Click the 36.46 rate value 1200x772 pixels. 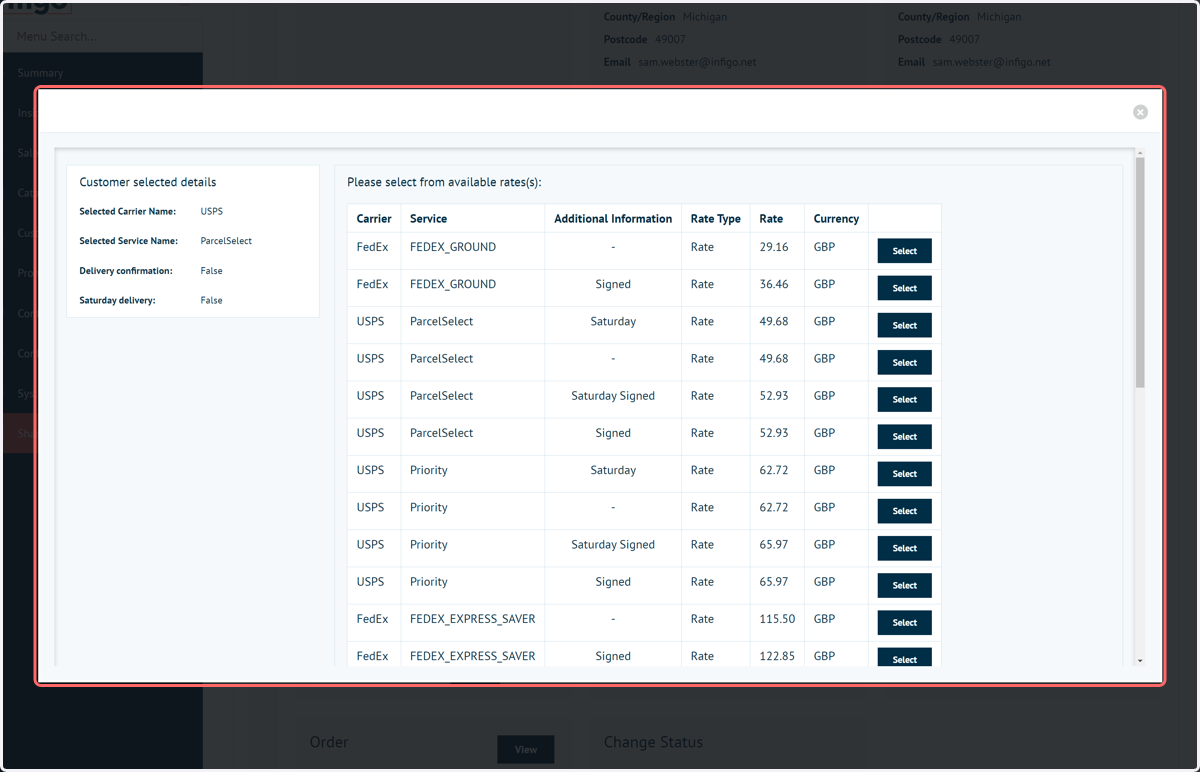pos(774,284)
